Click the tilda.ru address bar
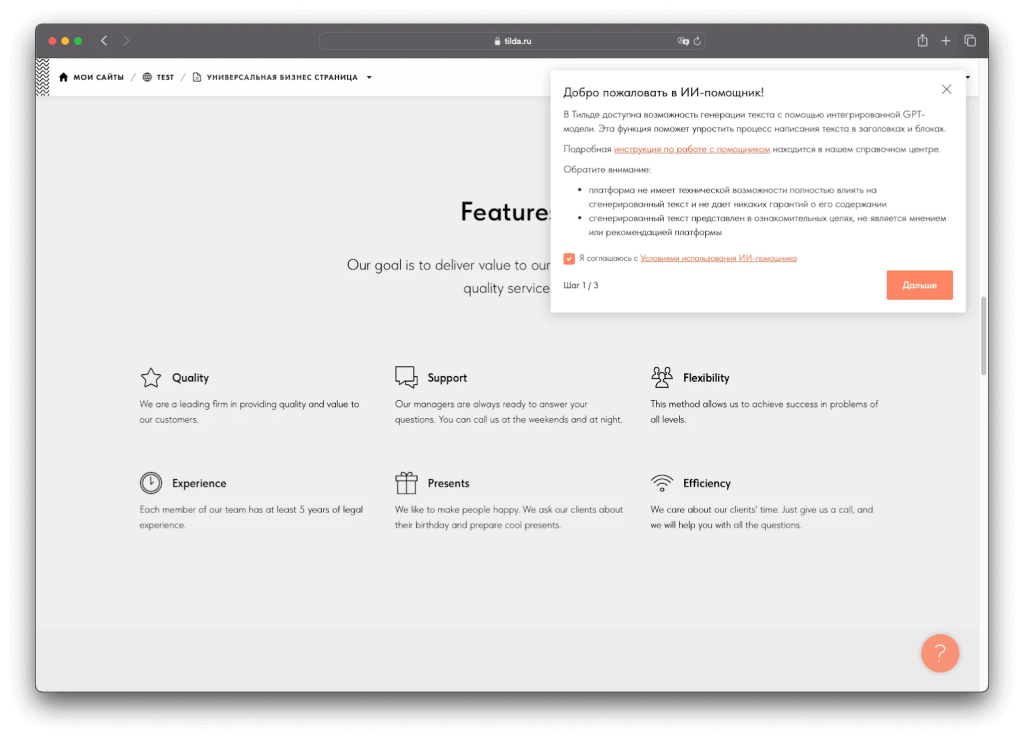Screen dimensions: 1024x739 point(512,41)
